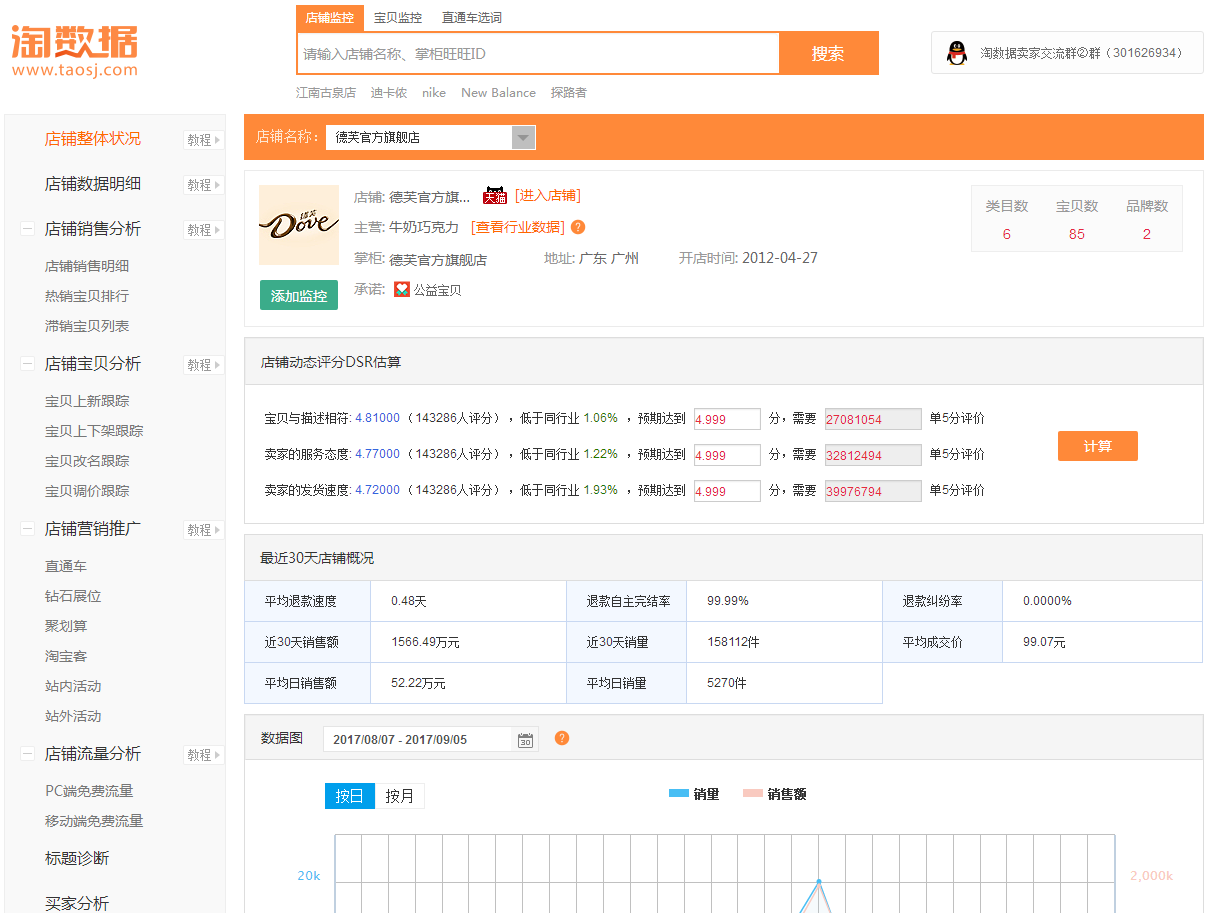Click the 宝贝与描述相符 expected score field
Screen dimensions: 1212x913
[727, 419]
